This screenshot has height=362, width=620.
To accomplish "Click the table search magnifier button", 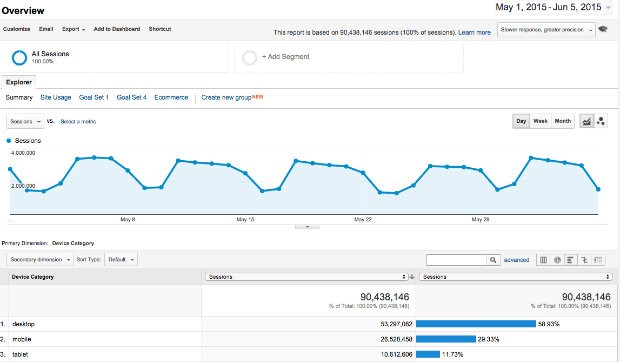I will click(x=493, y=260).
